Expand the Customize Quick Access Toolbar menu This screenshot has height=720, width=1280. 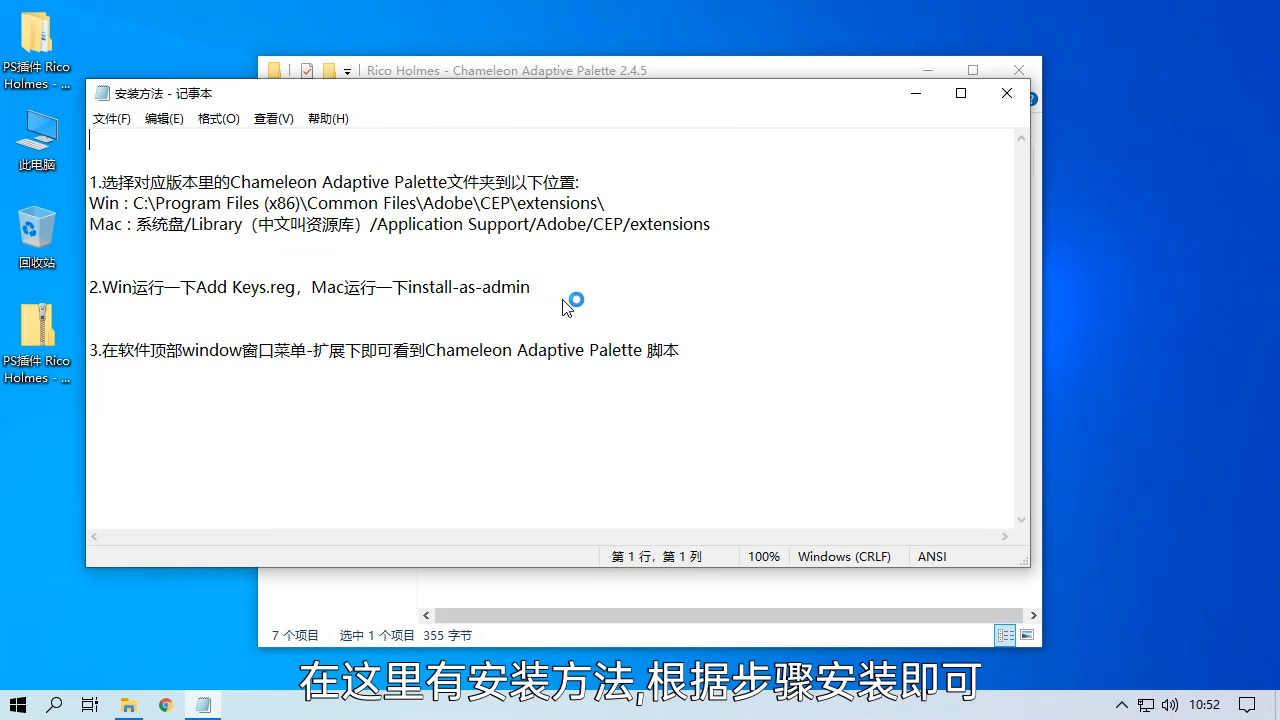tap(347, 70)
